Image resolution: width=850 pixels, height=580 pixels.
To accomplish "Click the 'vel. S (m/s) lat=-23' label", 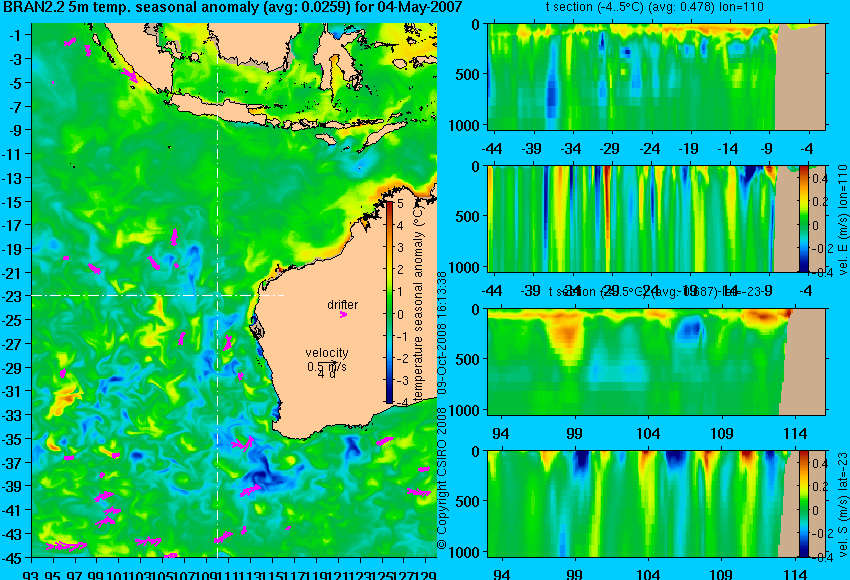I will (x=843, y=504).
